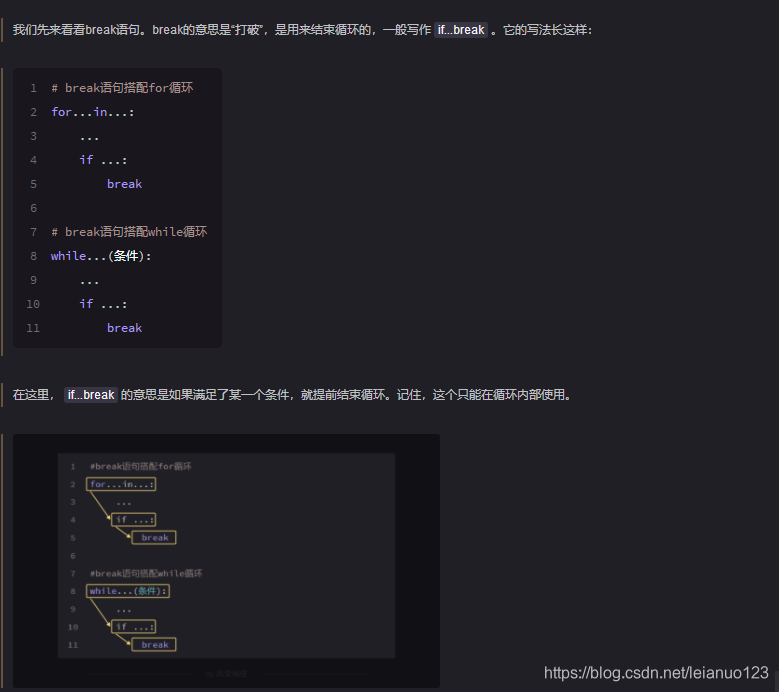Screen dimensions: 779x692
Task: Click the sentence '记住，这个只能在循环内部使用'
Action: (483, 395)
